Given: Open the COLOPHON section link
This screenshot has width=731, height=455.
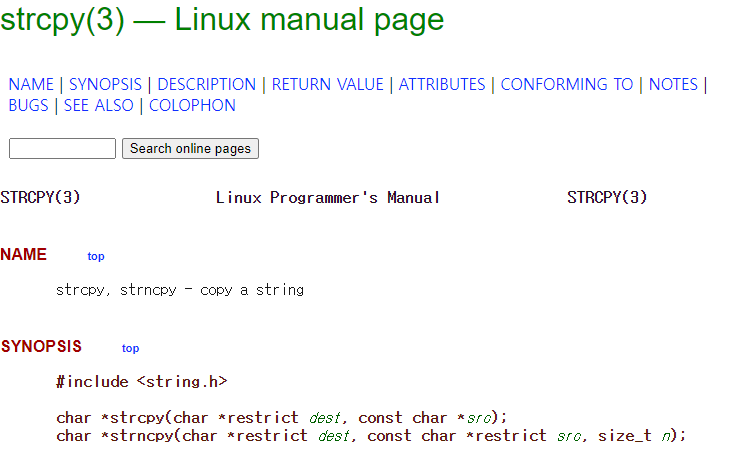Looking at the screenshot, I should pyautogui.click(x=192, y=105).
